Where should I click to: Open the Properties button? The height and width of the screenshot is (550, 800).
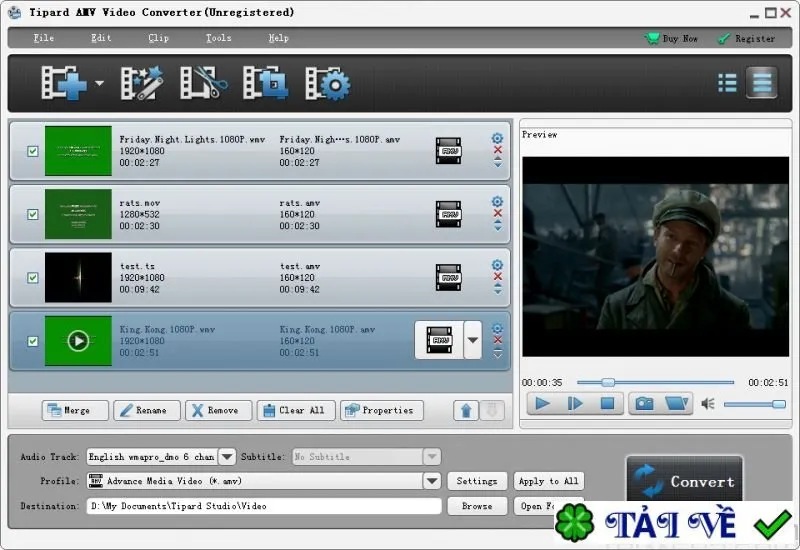coord(382,410)
